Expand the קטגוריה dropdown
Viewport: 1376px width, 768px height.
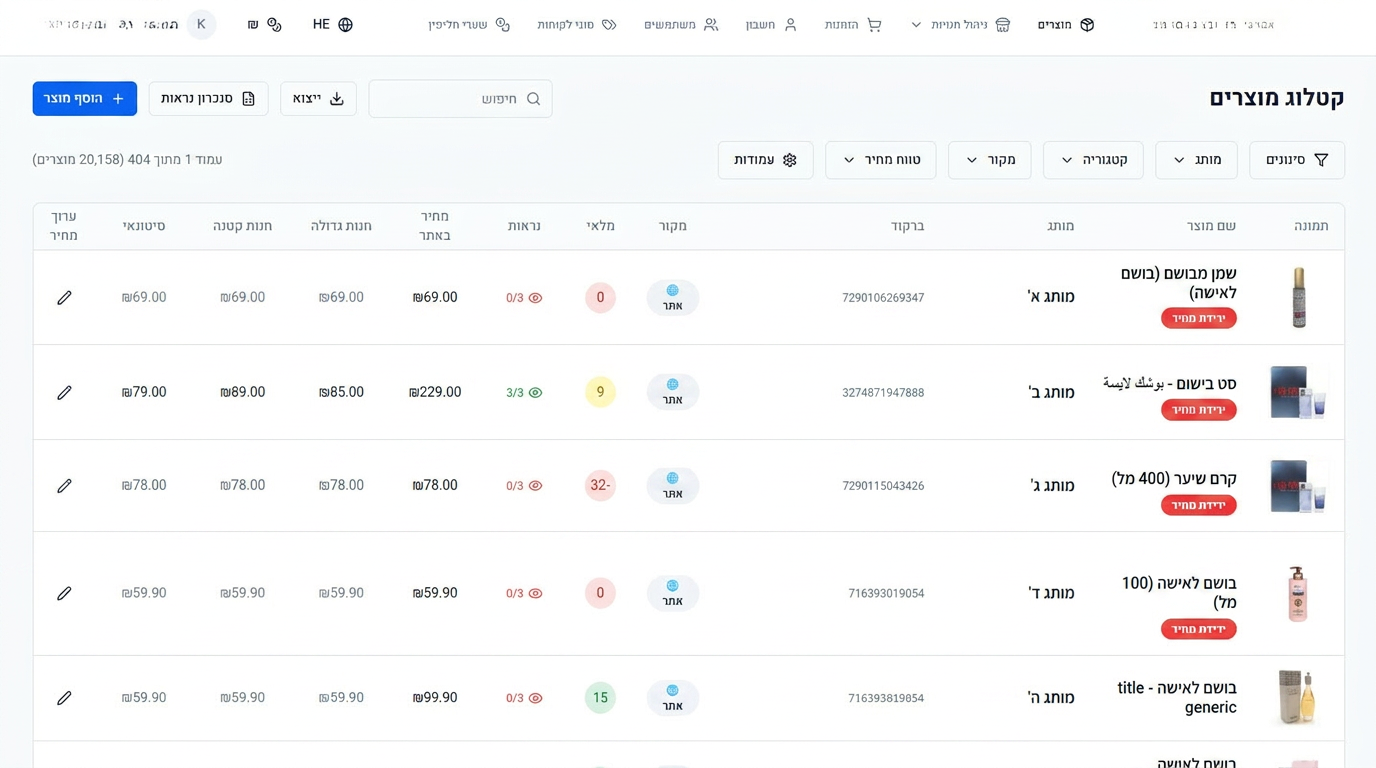(x=1093, y=160)
